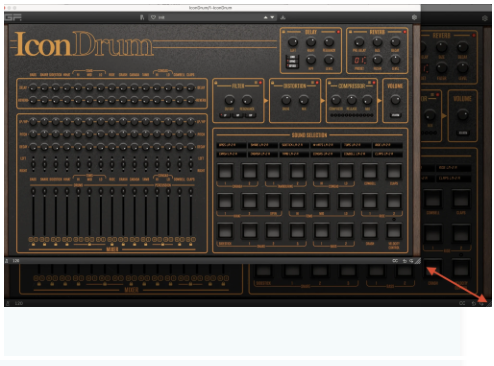Click the undo arrow in the front window's bottom bar
494x366 pixels.
click(405, 261)
